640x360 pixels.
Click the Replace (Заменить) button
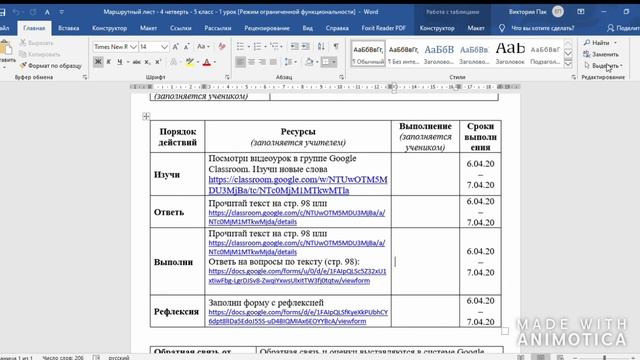pyautogui.click(x=601, y=54)
